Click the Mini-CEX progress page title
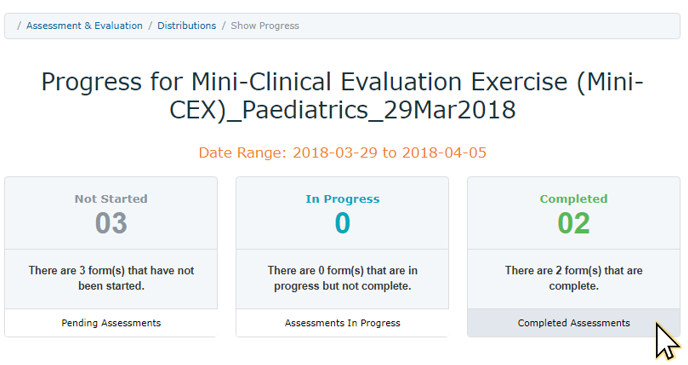This screenshot has height=365, width=688. tap(342, 96)
